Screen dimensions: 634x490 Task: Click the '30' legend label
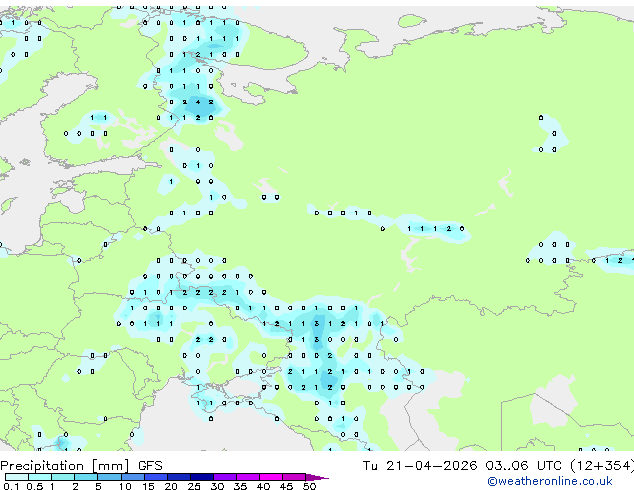[218, 486]
